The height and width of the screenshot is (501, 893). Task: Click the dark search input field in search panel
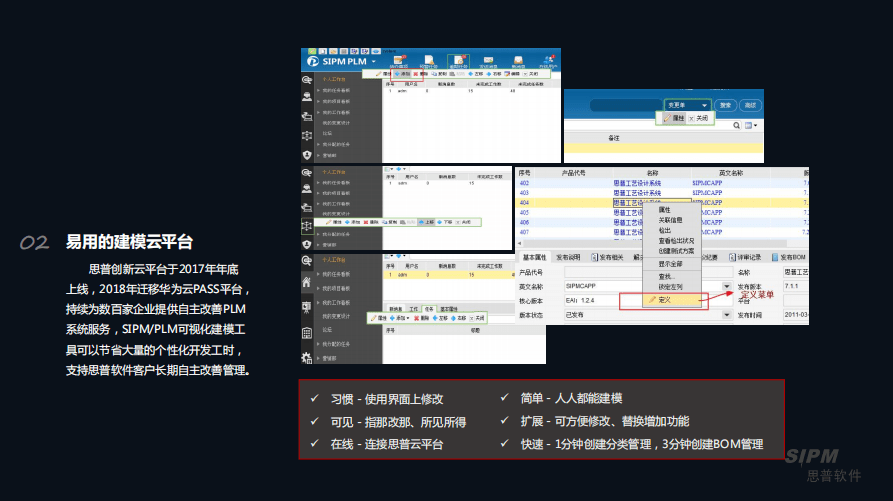[x=626, y=105]
